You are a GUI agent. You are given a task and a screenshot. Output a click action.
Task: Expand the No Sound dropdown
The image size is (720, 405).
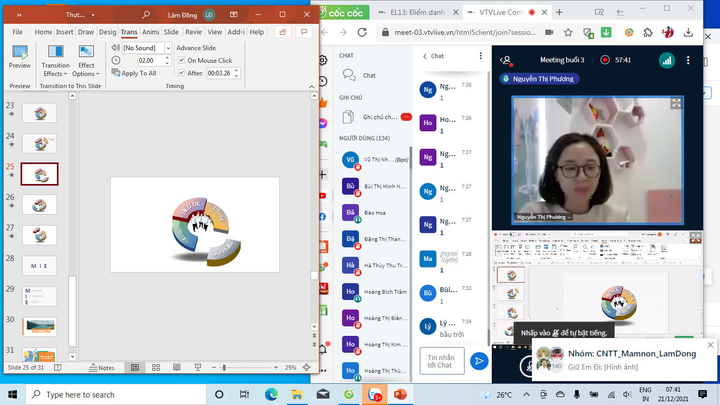167,47
